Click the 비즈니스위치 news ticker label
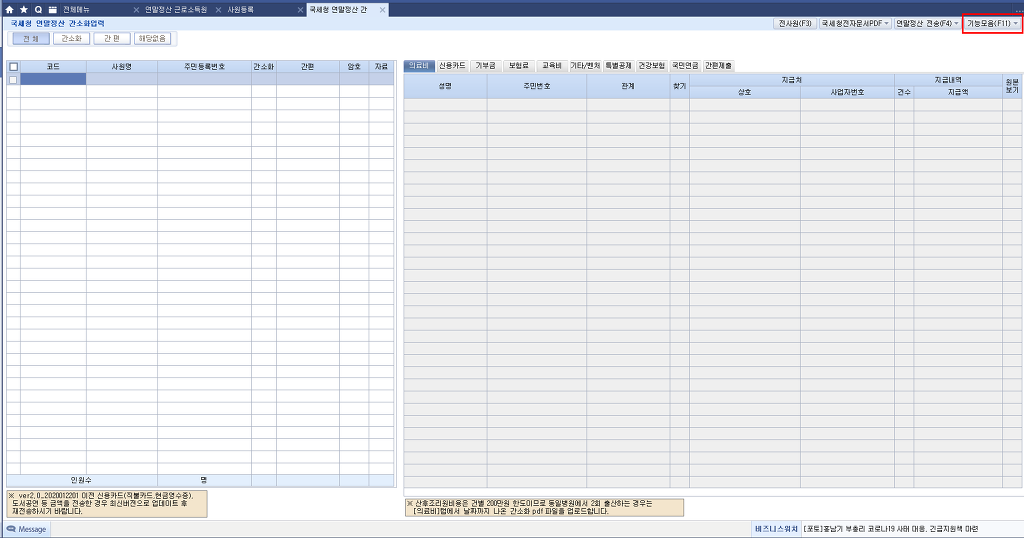The height and width of the screenshot is (538, 1024). [776, 529]
